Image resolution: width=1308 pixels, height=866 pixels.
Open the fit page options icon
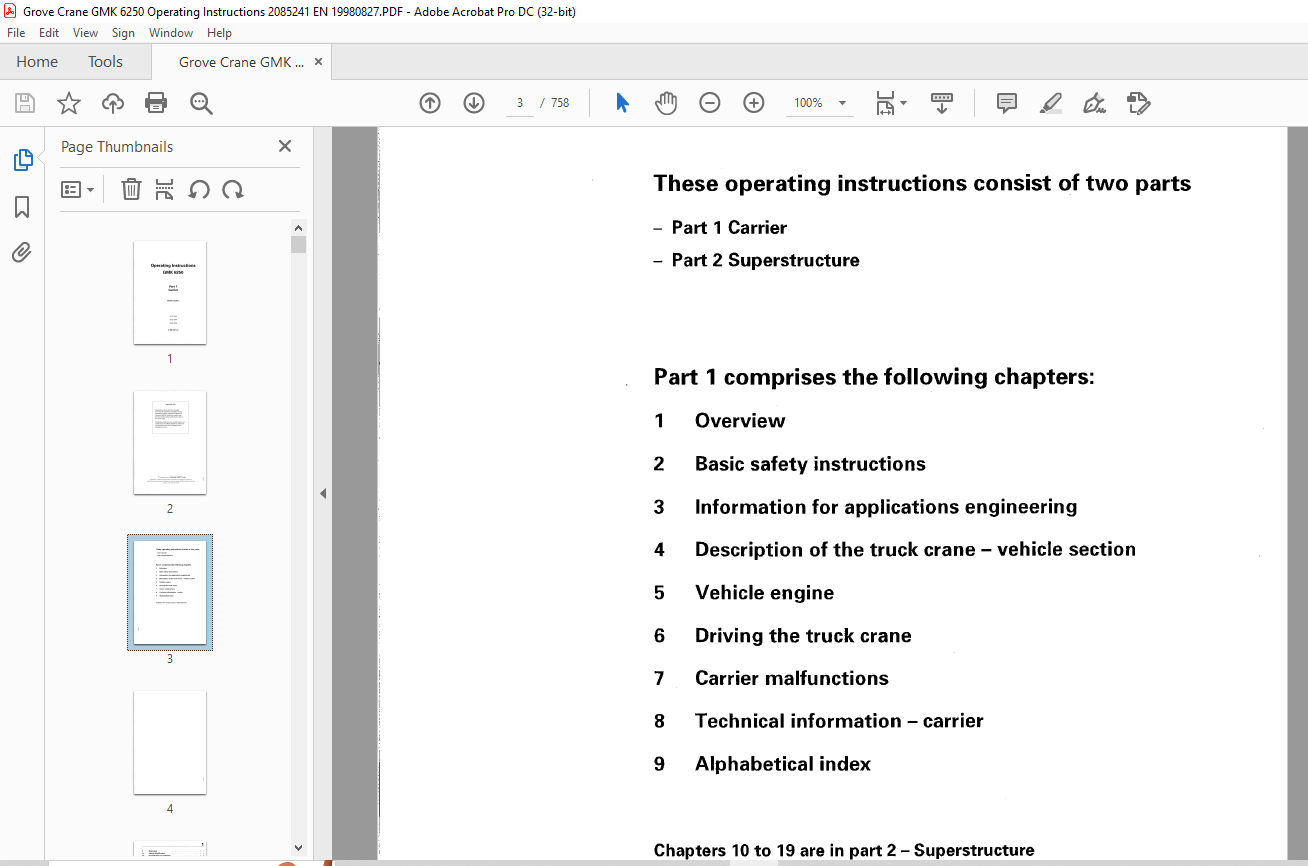(x=885, y=103)
